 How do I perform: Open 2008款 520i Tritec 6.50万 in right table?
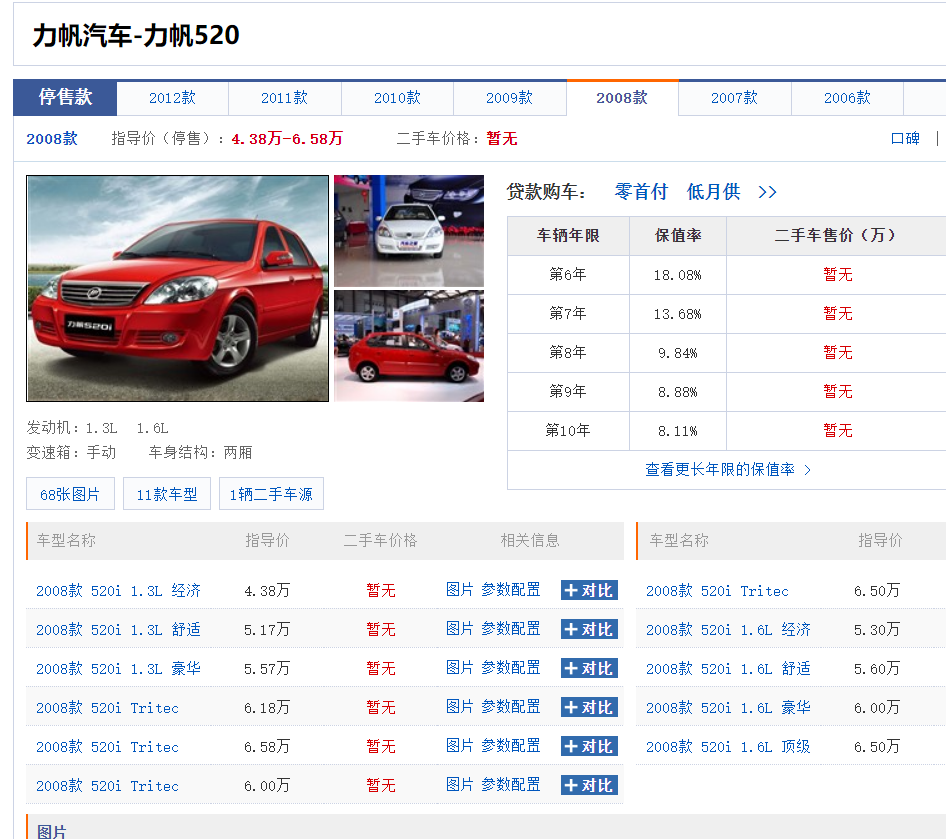click(717, 590)
